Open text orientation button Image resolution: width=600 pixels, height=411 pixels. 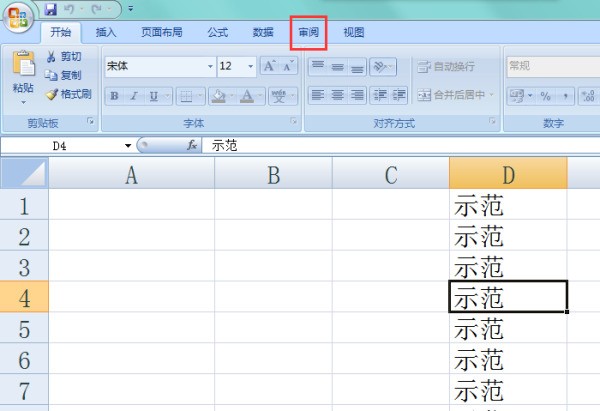coord(383,67)
